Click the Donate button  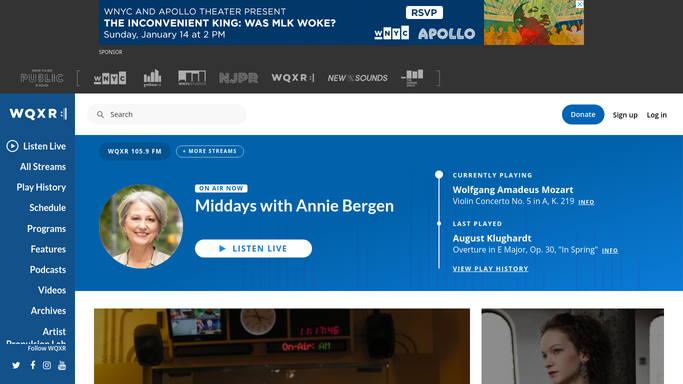tap(583, 115)
